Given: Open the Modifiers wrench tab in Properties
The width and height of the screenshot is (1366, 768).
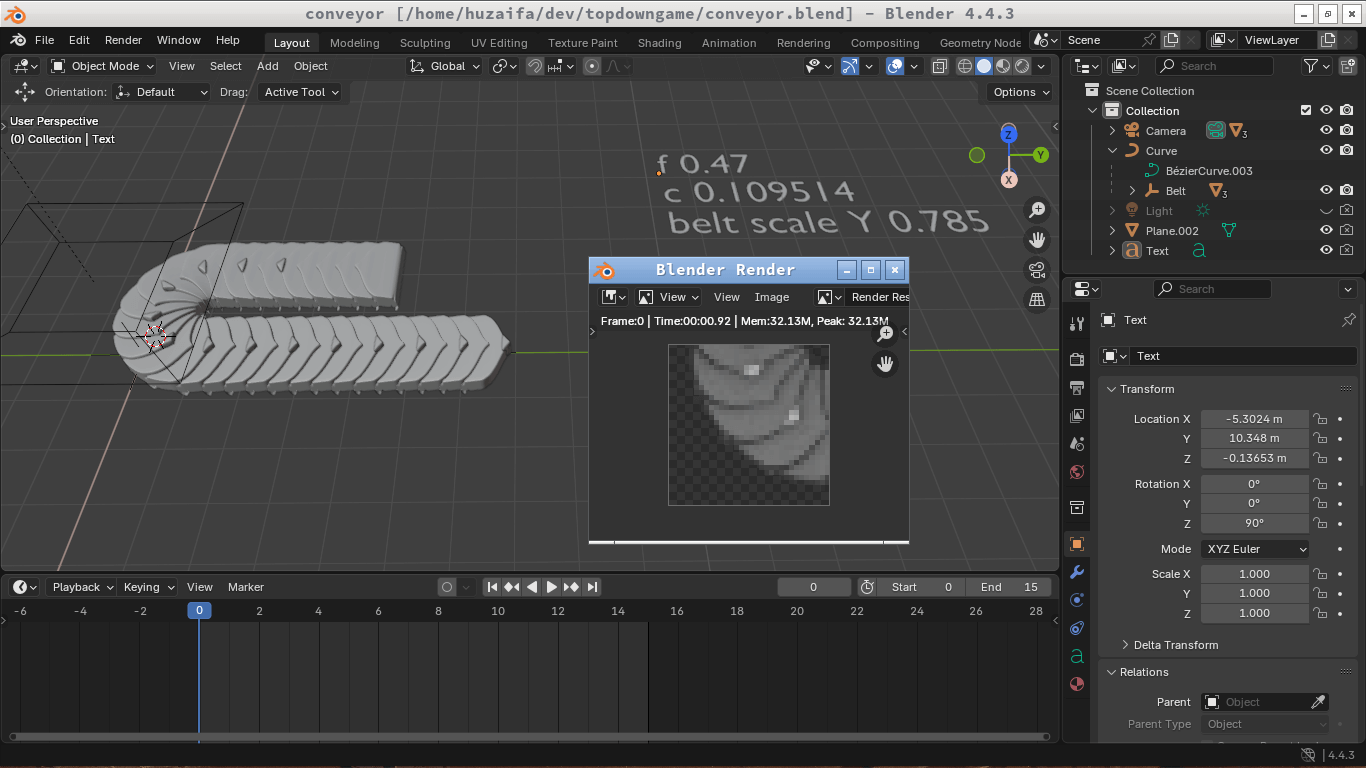Looking at the screenshot, I should [x=1077, y=572].
